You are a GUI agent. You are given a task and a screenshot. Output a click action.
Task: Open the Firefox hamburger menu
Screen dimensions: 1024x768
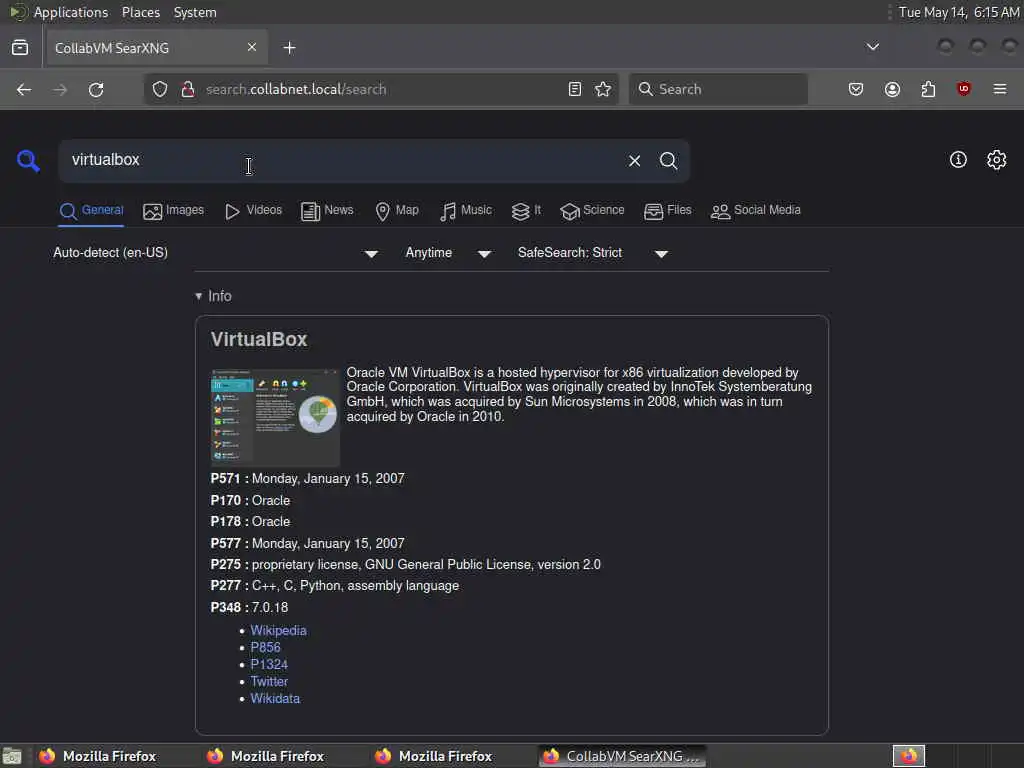(1000, 89)
